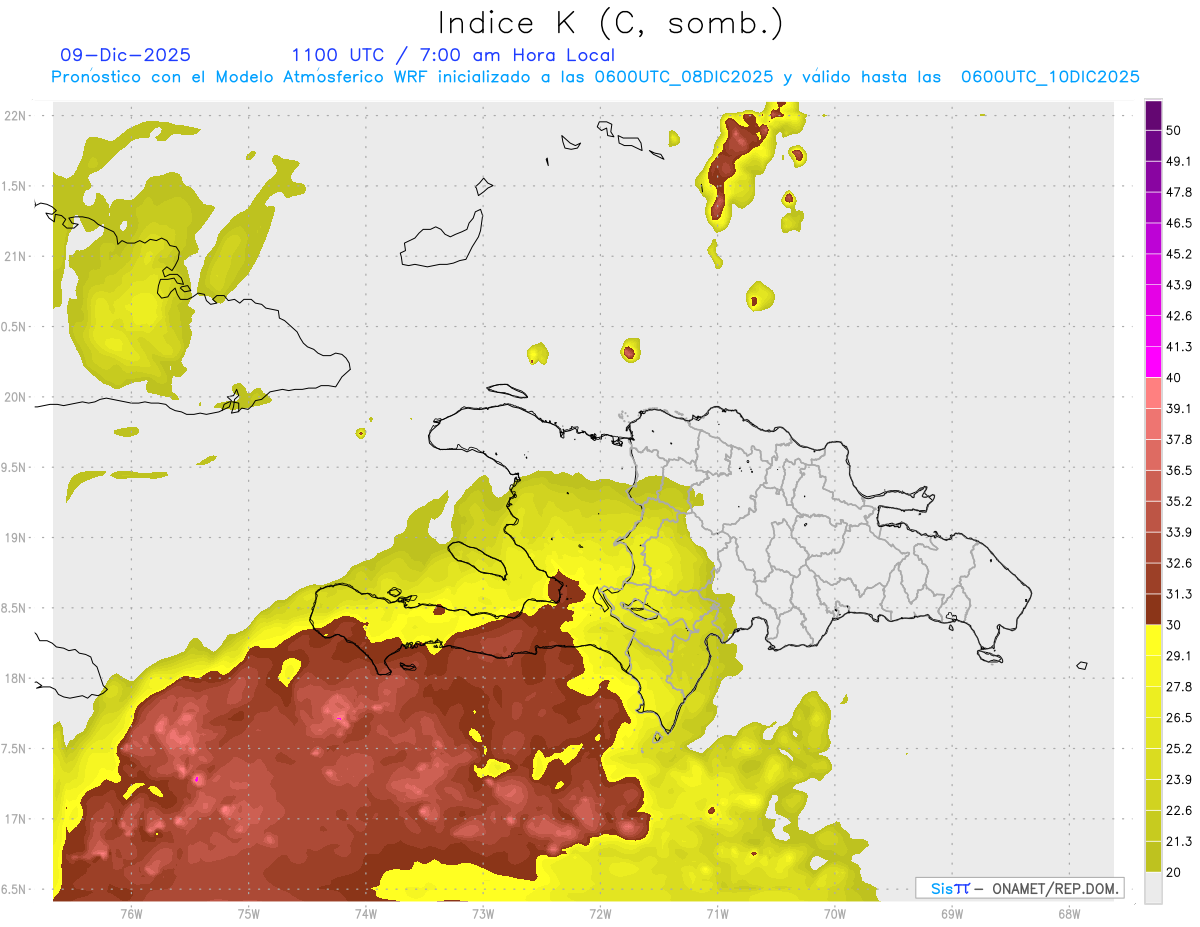Click the 76W longitude label

131,914
